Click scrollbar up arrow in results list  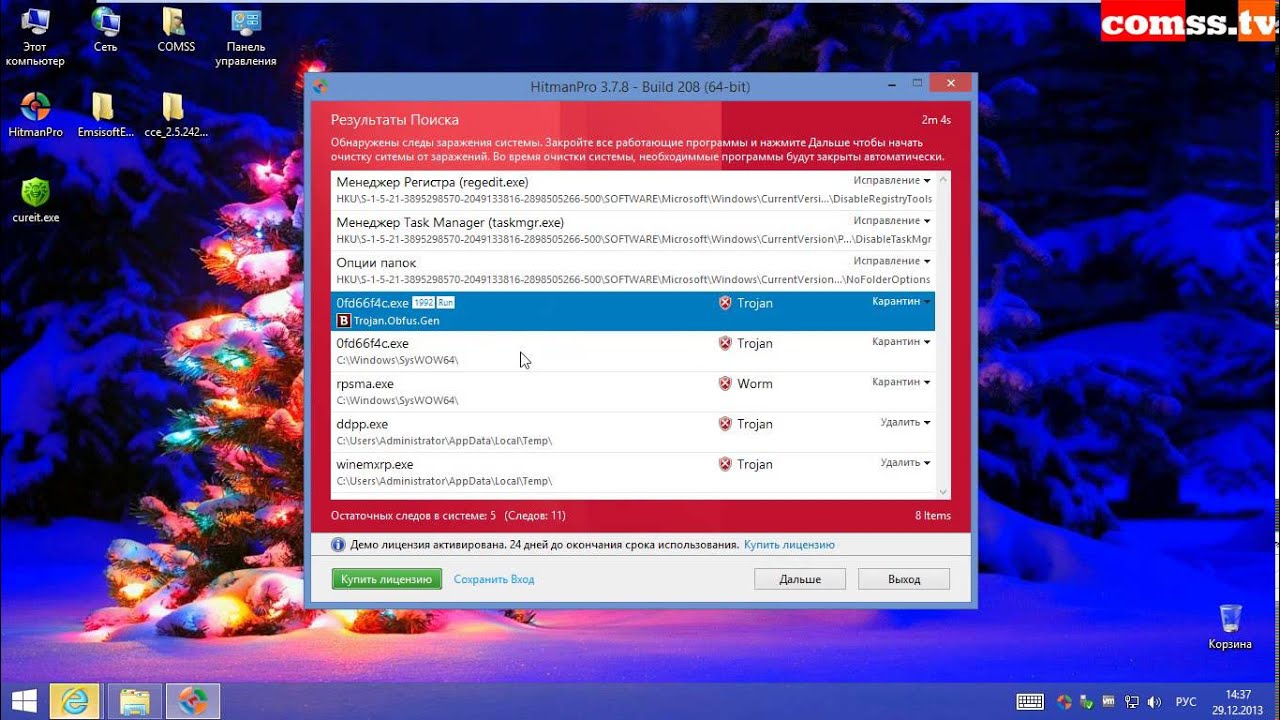click(x=942, y=179)
